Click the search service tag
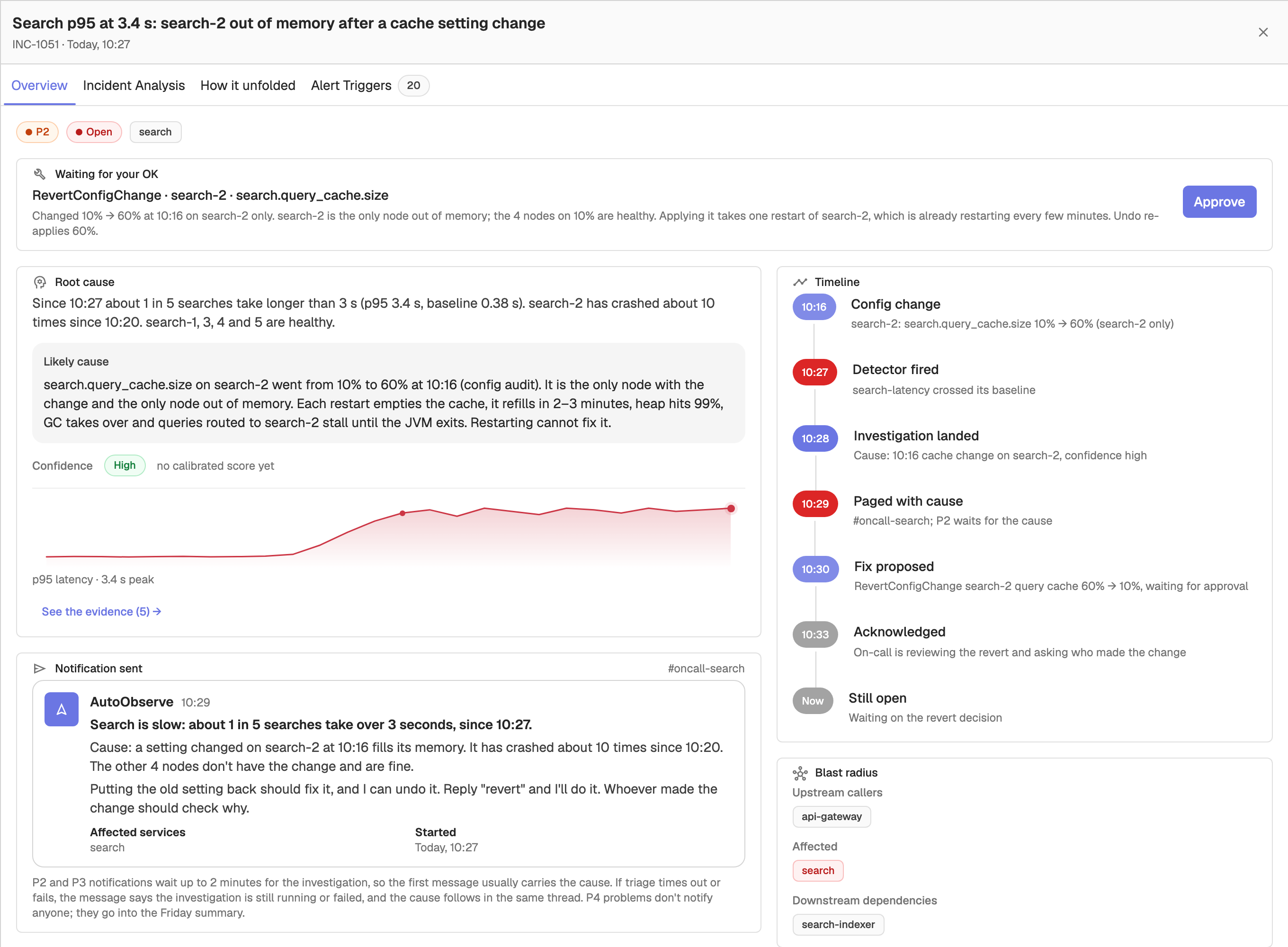The image size is (1288, 947). pos(155,132)
